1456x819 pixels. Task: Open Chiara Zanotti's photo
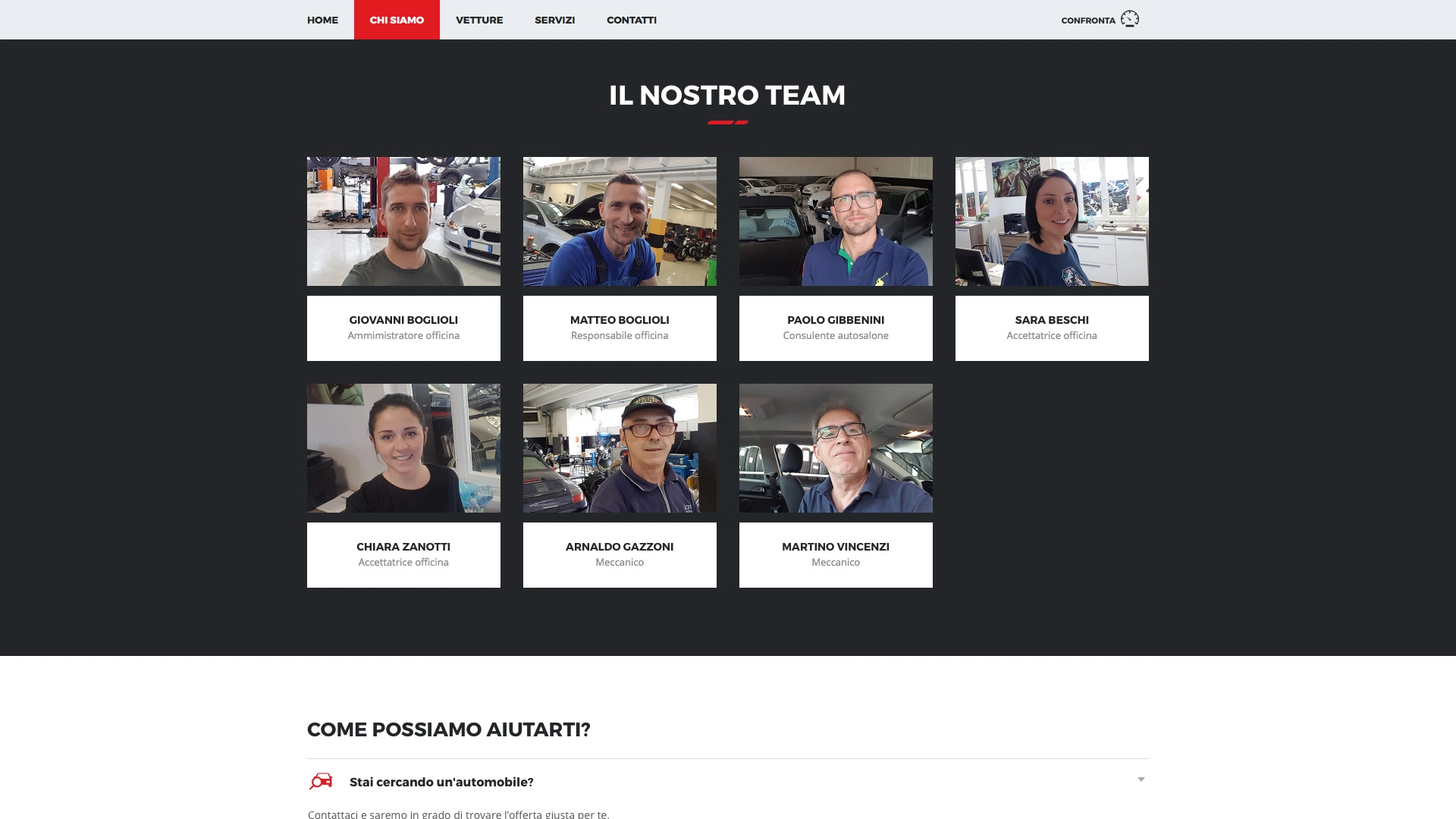(x=403, y=448)
